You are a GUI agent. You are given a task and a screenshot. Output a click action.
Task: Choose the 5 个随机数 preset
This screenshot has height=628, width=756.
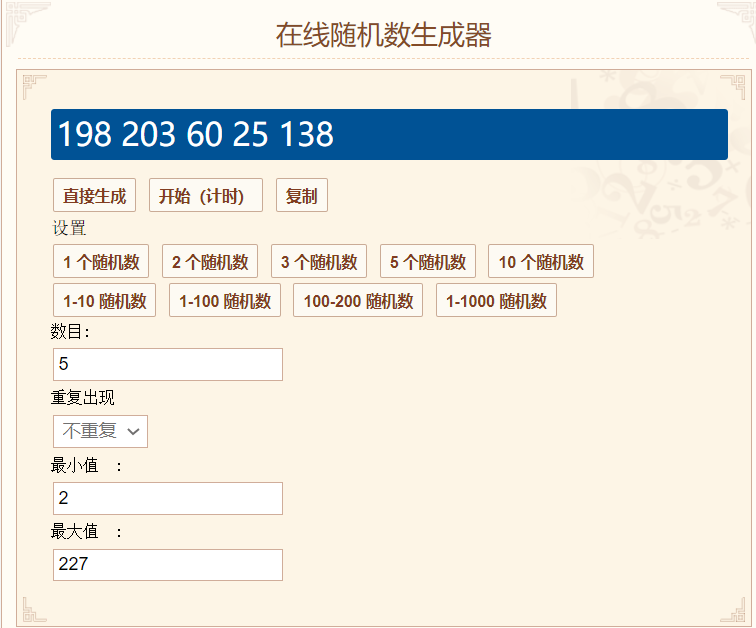pos(428,261)
